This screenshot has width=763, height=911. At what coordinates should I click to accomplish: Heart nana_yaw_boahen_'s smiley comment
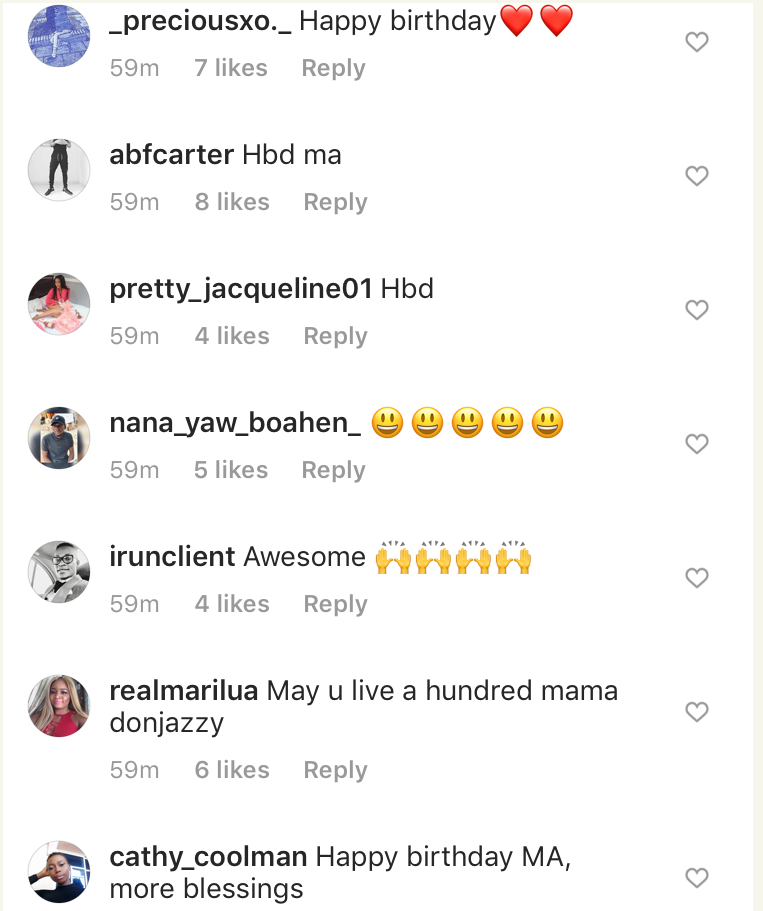click(x=696, y=444)
